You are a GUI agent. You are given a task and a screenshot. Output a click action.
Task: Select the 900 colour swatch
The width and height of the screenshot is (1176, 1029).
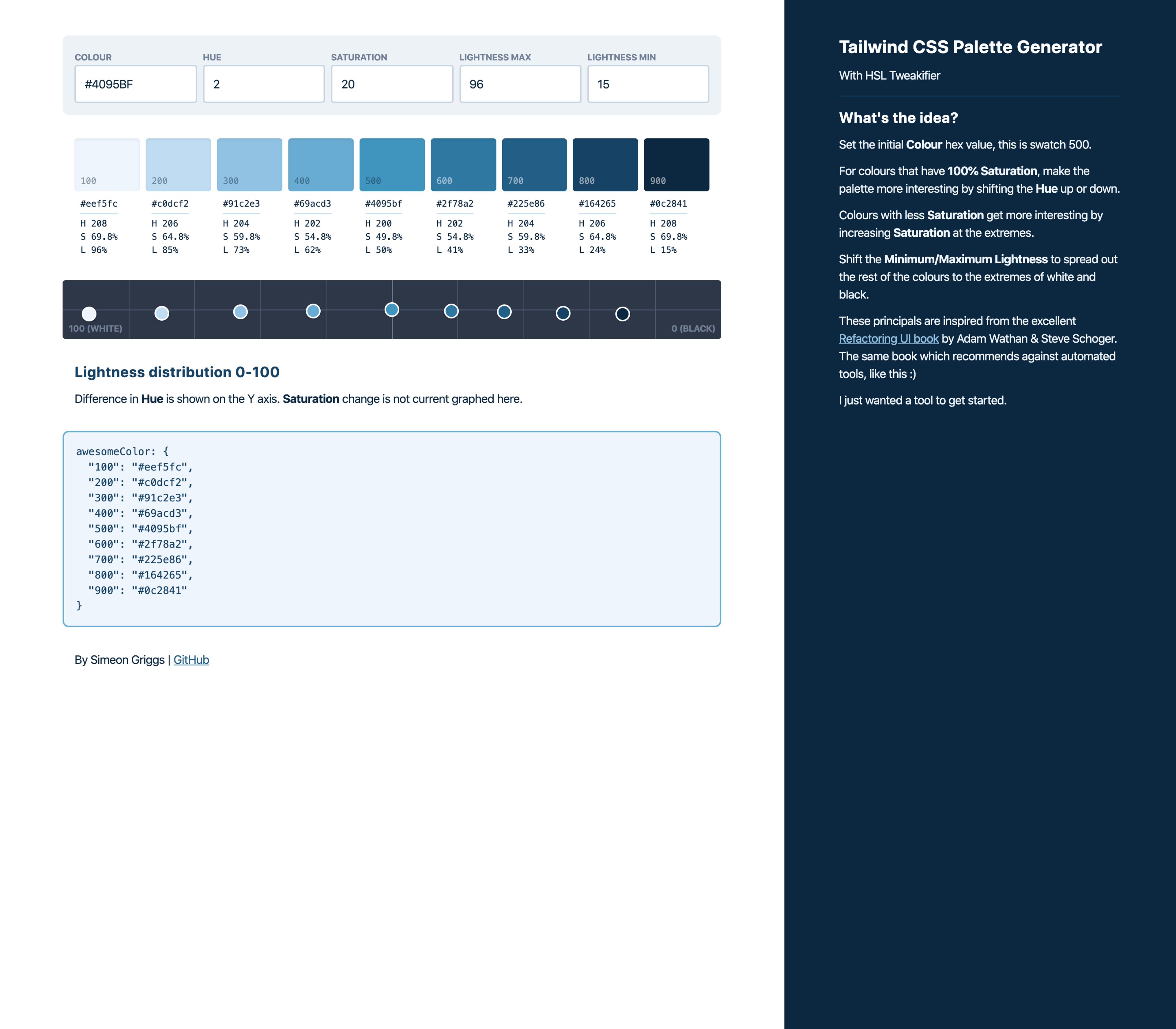677,164
